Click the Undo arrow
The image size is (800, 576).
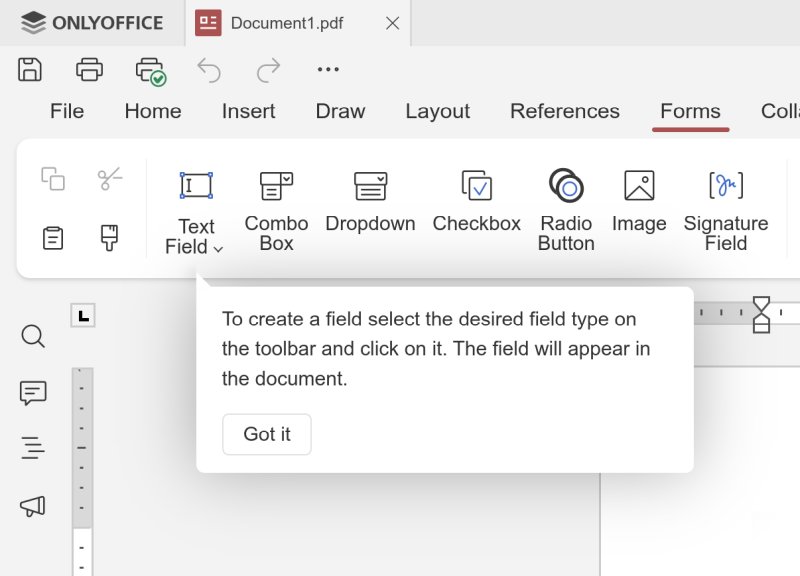208,68
